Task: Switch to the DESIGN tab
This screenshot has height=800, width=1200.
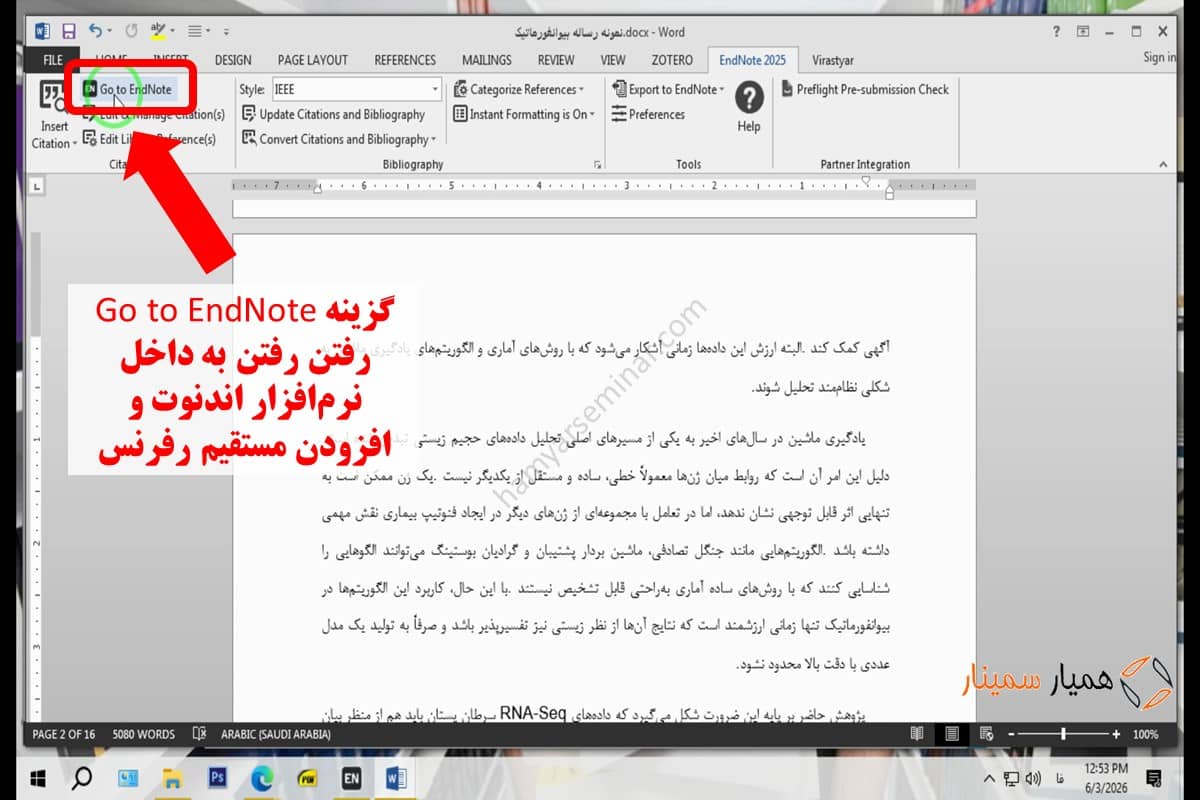Action: pos(233,60)
